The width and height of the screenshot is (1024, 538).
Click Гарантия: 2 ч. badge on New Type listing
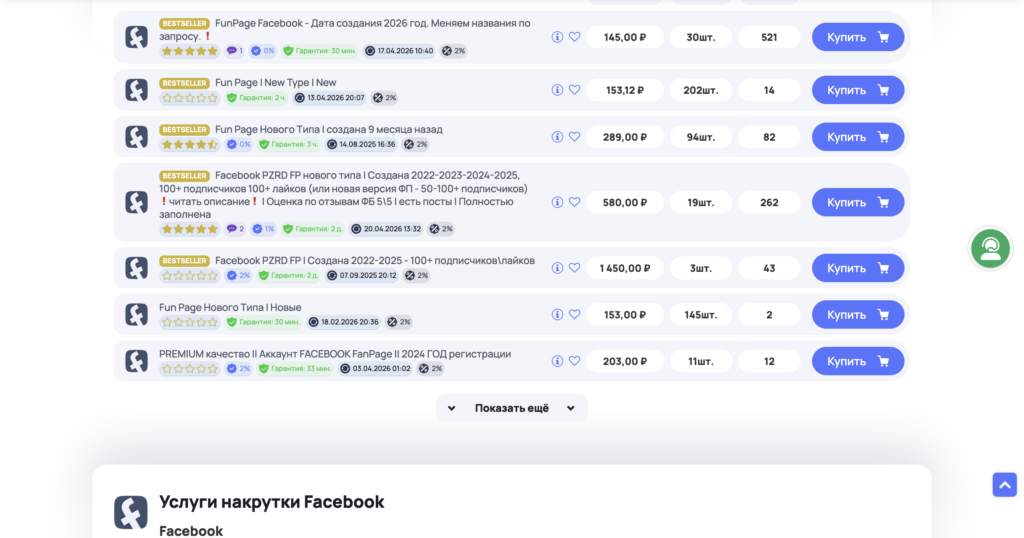[x=257, y=98]
